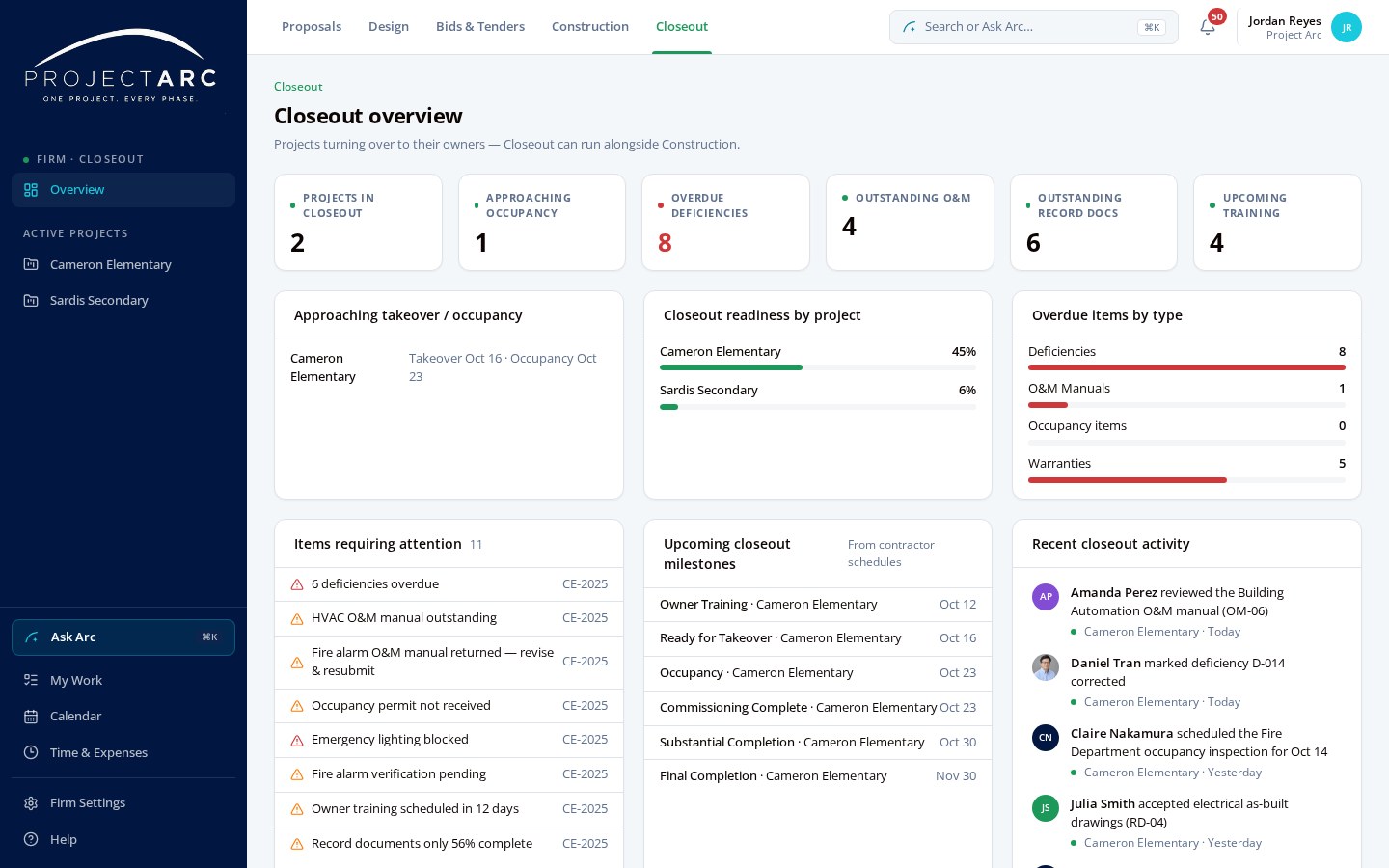Click Amanda Perez's AP avatar
This screenshot has height=868, width=1389.
click(x=1046, y=597)
